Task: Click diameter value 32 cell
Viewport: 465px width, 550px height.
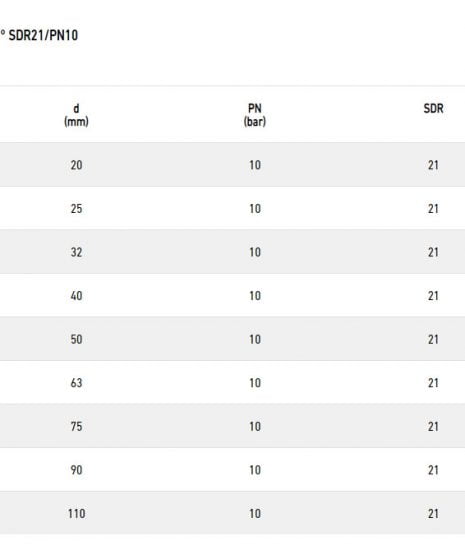Action: point(76,252)
